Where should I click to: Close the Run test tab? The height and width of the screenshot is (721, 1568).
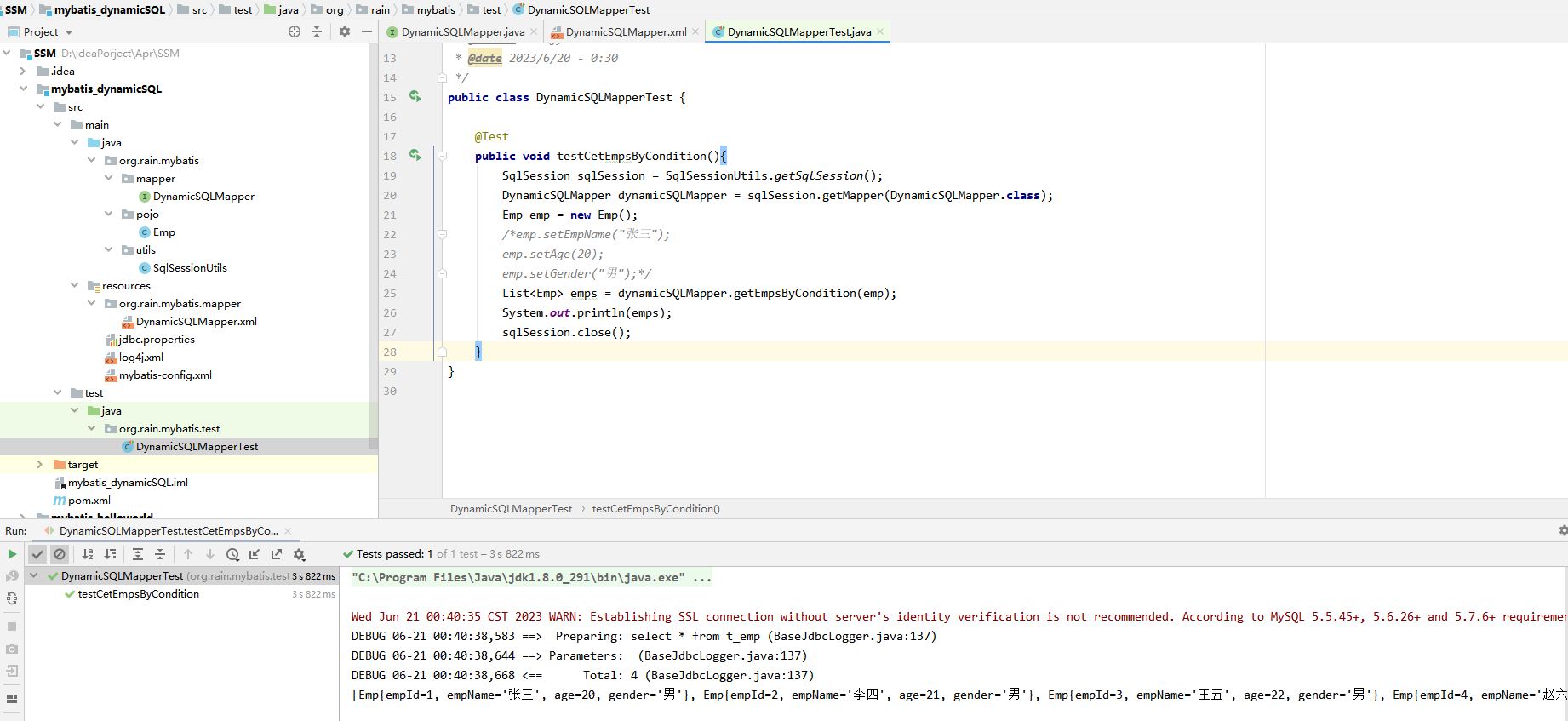click(x=288, y=531)
